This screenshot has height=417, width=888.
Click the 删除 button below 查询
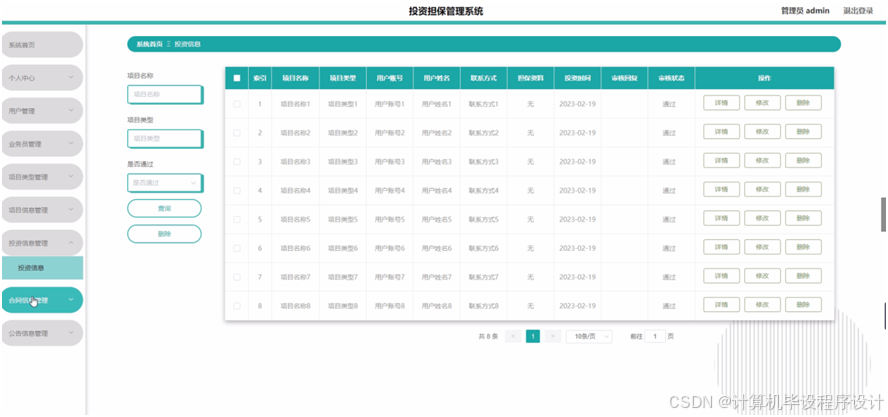point(164,234)
